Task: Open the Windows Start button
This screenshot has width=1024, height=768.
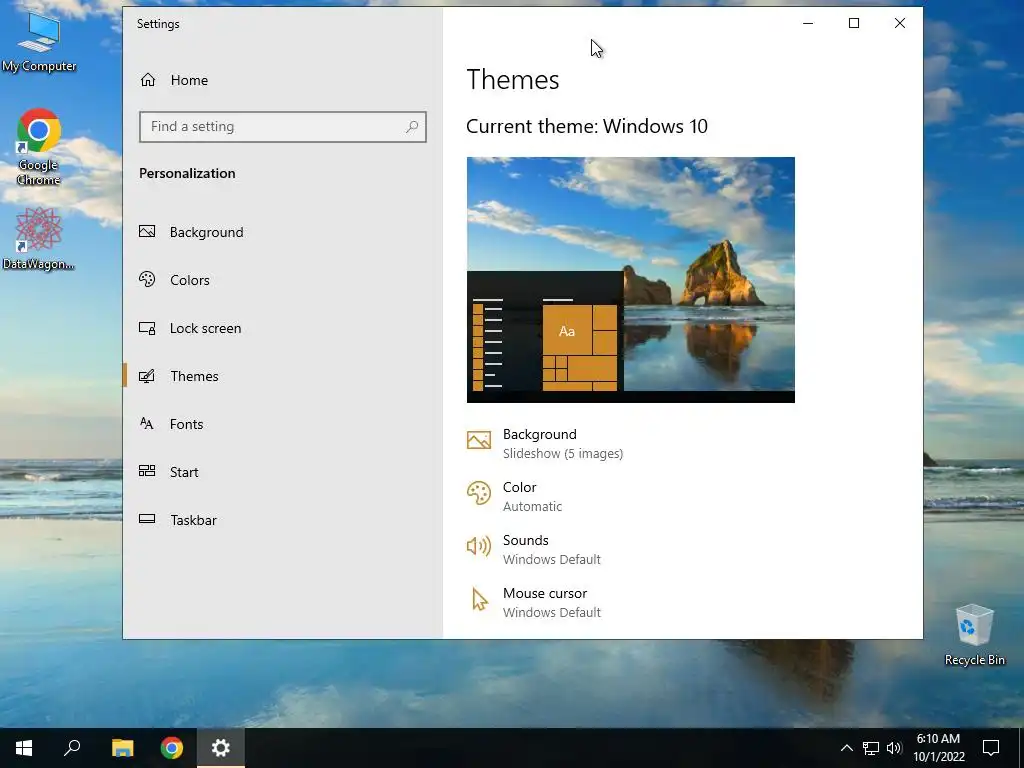Action: tap(24, 748)
